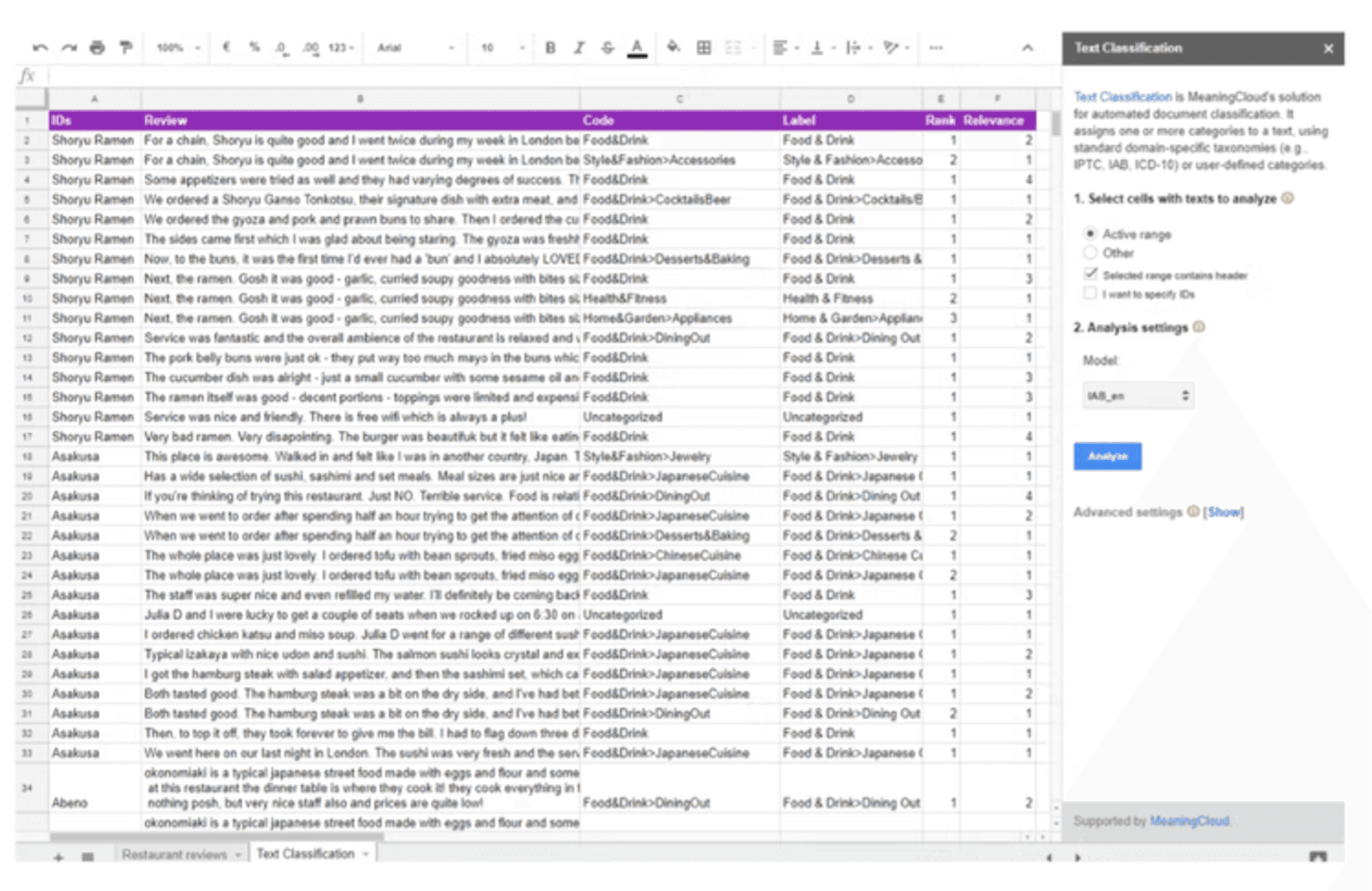Apply italic formatting
This screenshot has height=891, width=1372.
coord(578,47)
